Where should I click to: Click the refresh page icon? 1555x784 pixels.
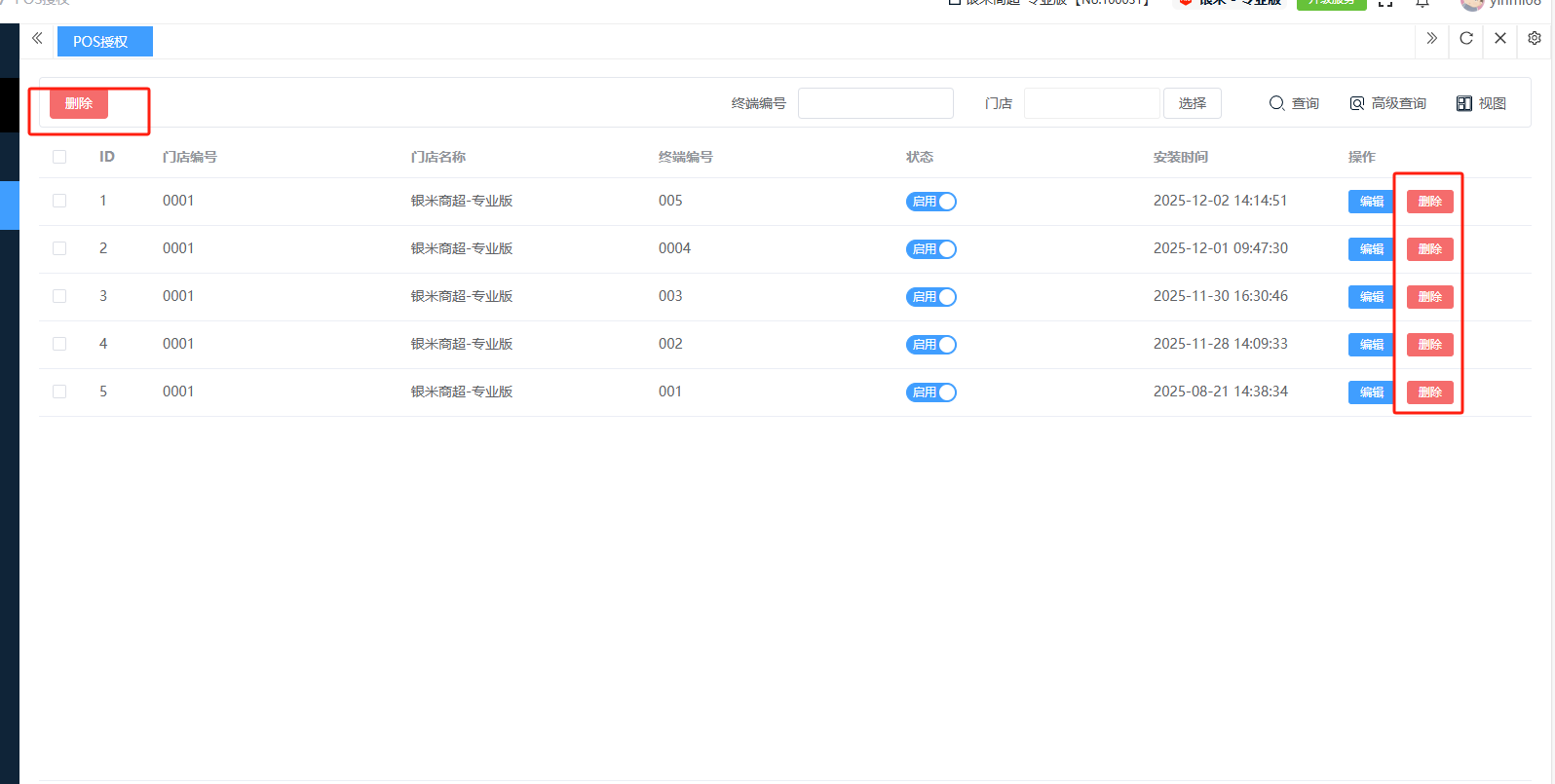(x=1465, y=39)
